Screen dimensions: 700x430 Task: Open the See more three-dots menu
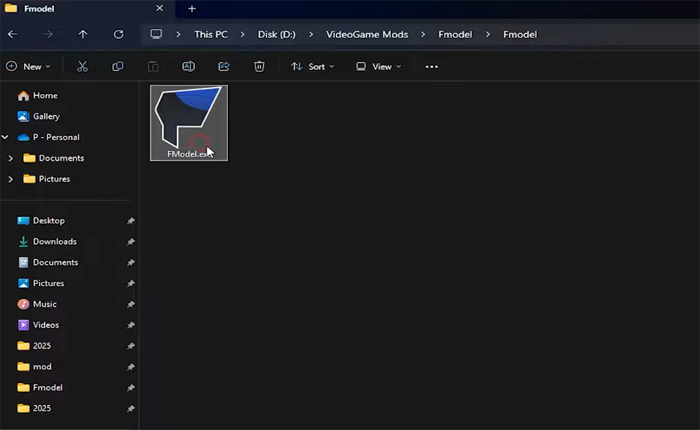(432, 67)
